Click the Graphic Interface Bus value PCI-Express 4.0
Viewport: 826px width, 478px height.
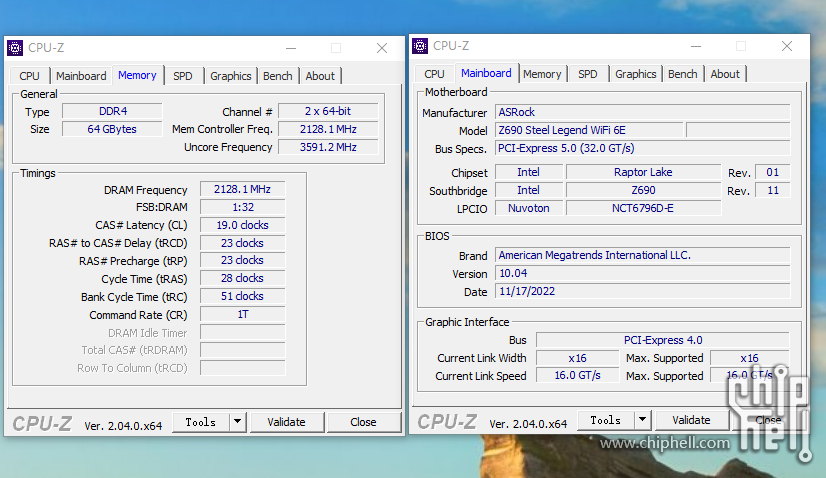663,340
